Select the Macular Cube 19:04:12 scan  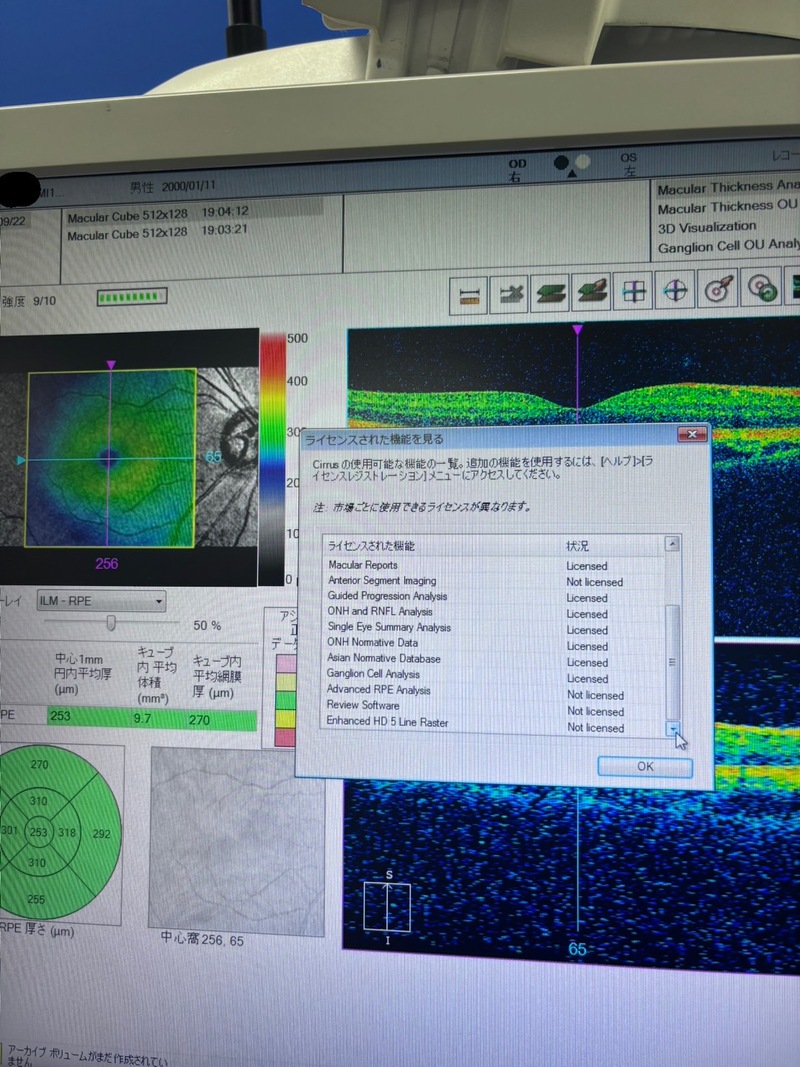[x=158, y=213]
